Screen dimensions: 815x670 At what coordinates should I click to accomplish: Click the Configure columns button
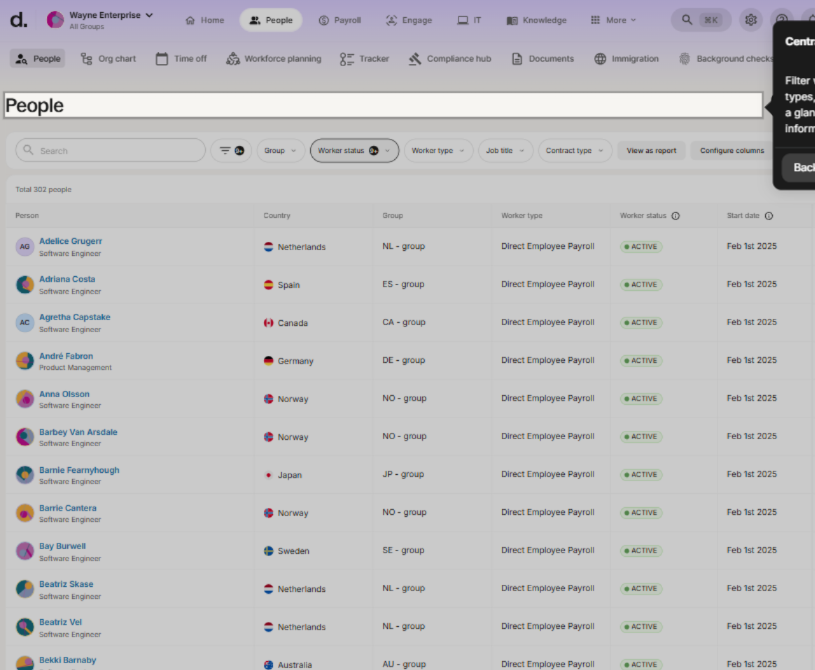pyautogui.click(x=731, y=151)
